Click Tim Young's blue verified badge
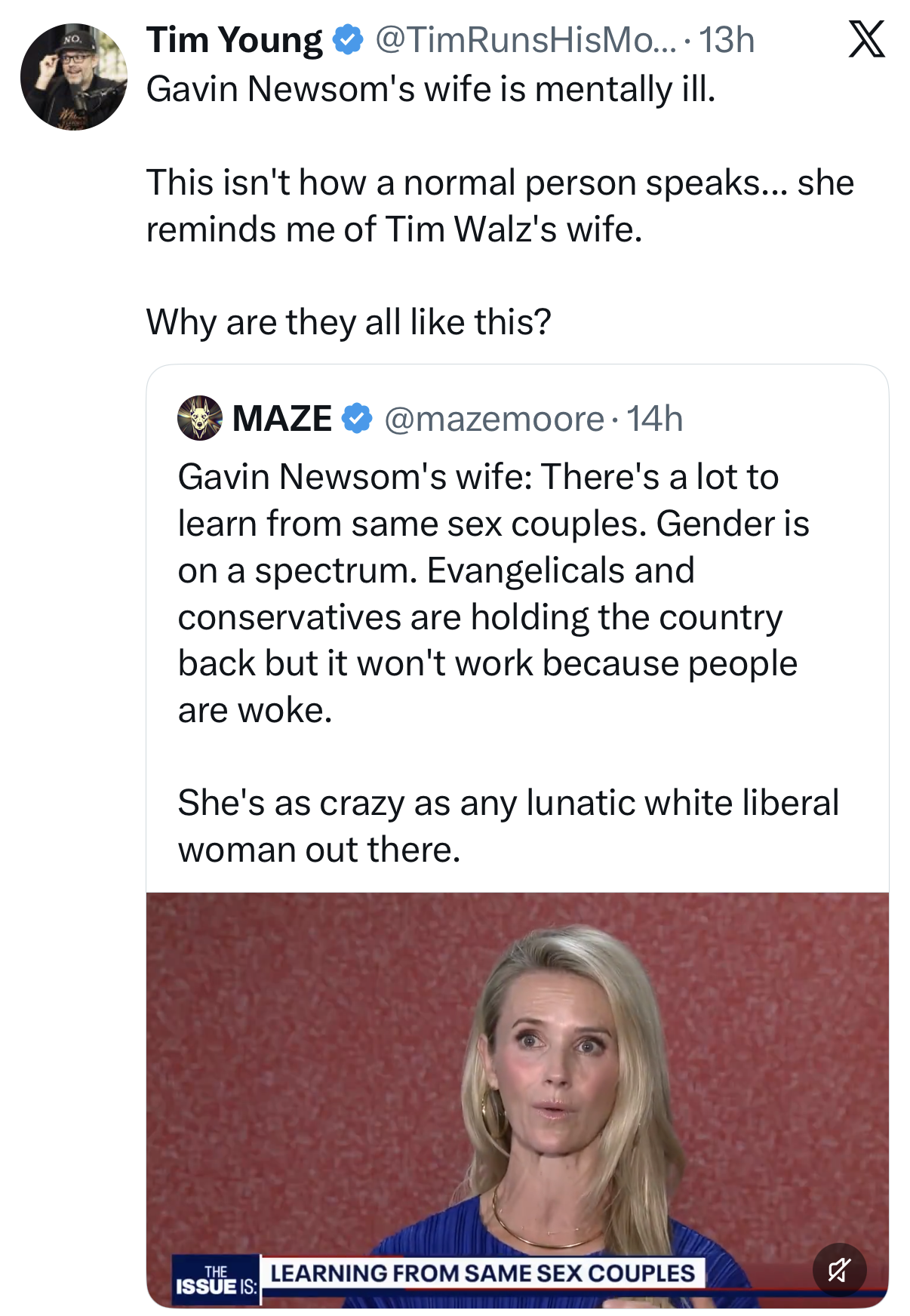 pyautogui.click(x=347, y=40)
